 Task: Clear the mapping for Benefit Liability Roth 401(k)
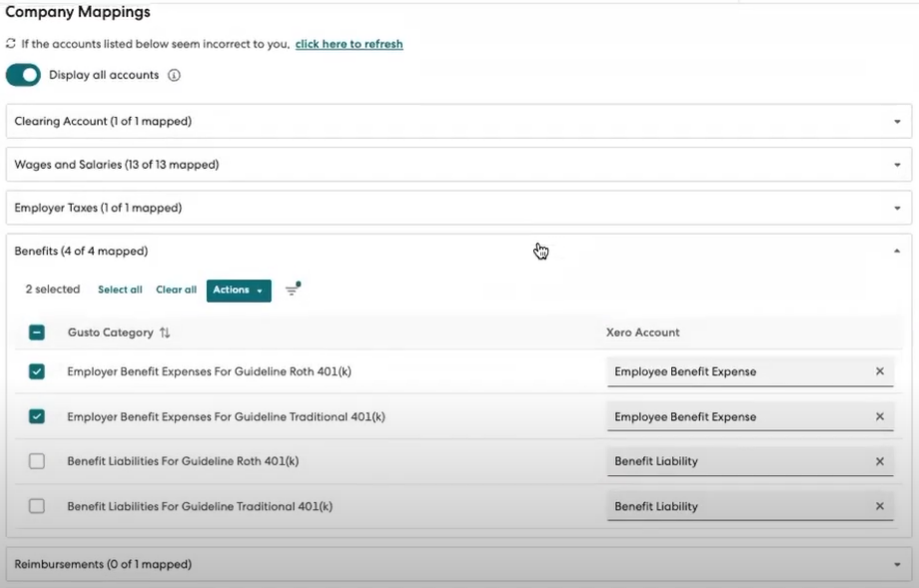[879, 461]
